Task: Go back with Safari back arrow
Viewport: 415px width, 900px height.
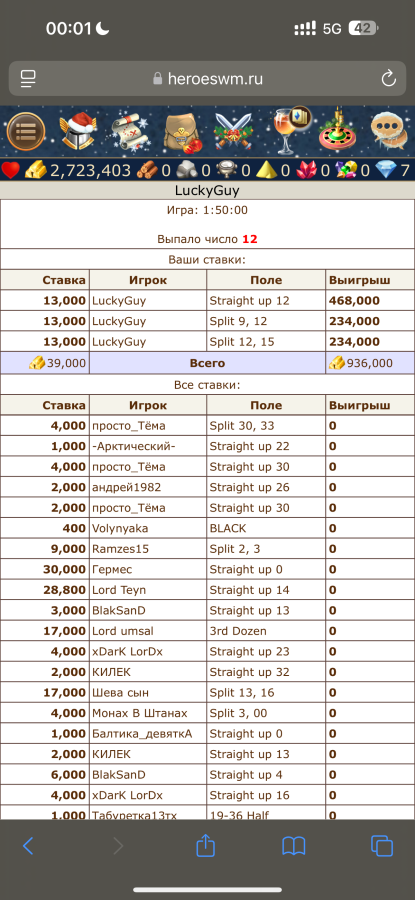Action: [28, 845]
